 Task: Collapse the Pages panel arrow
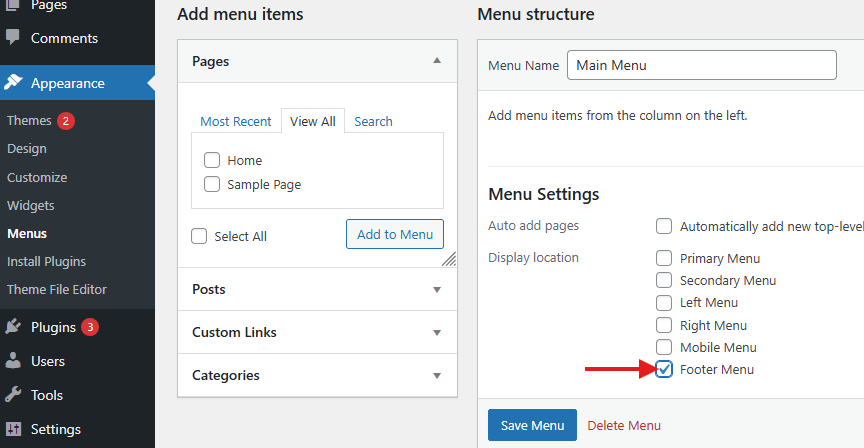[x=437, y=61]
